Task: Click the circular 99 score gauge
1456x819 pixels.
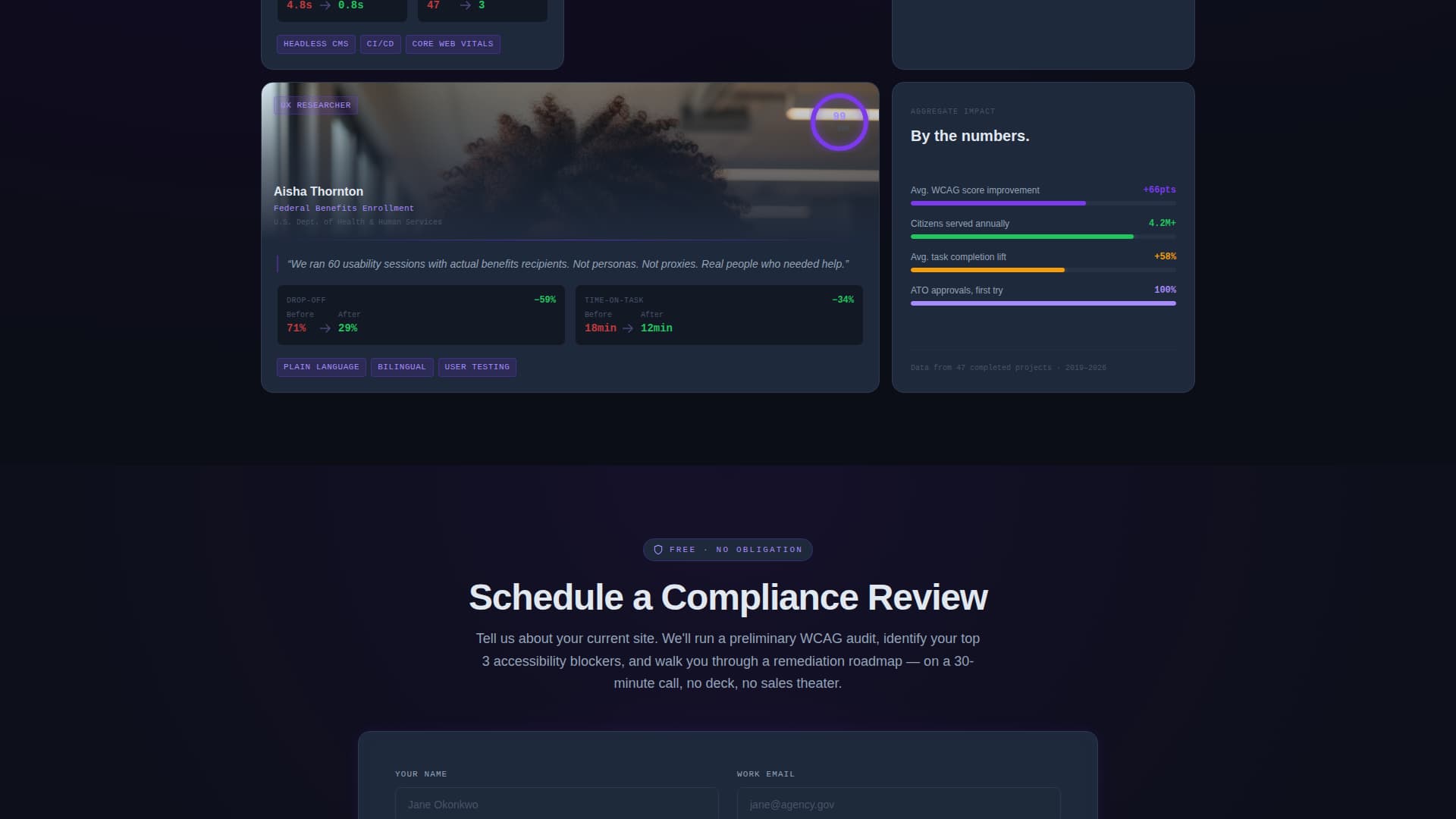Action: pyautogui.click(x=839, y=122)
